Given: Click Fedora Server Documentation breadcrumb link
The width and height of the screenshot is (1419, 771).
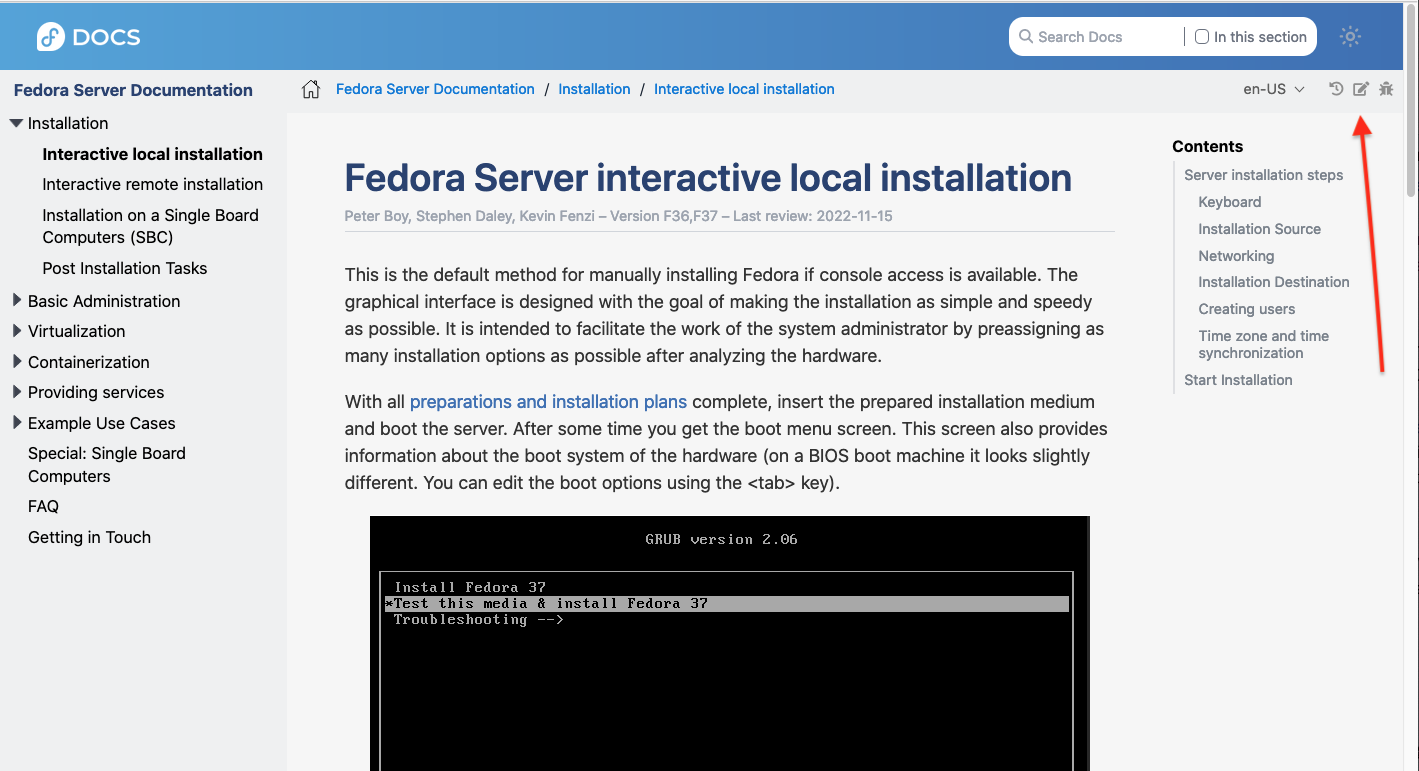Looking at the screenshot, I should click(435, 89).
